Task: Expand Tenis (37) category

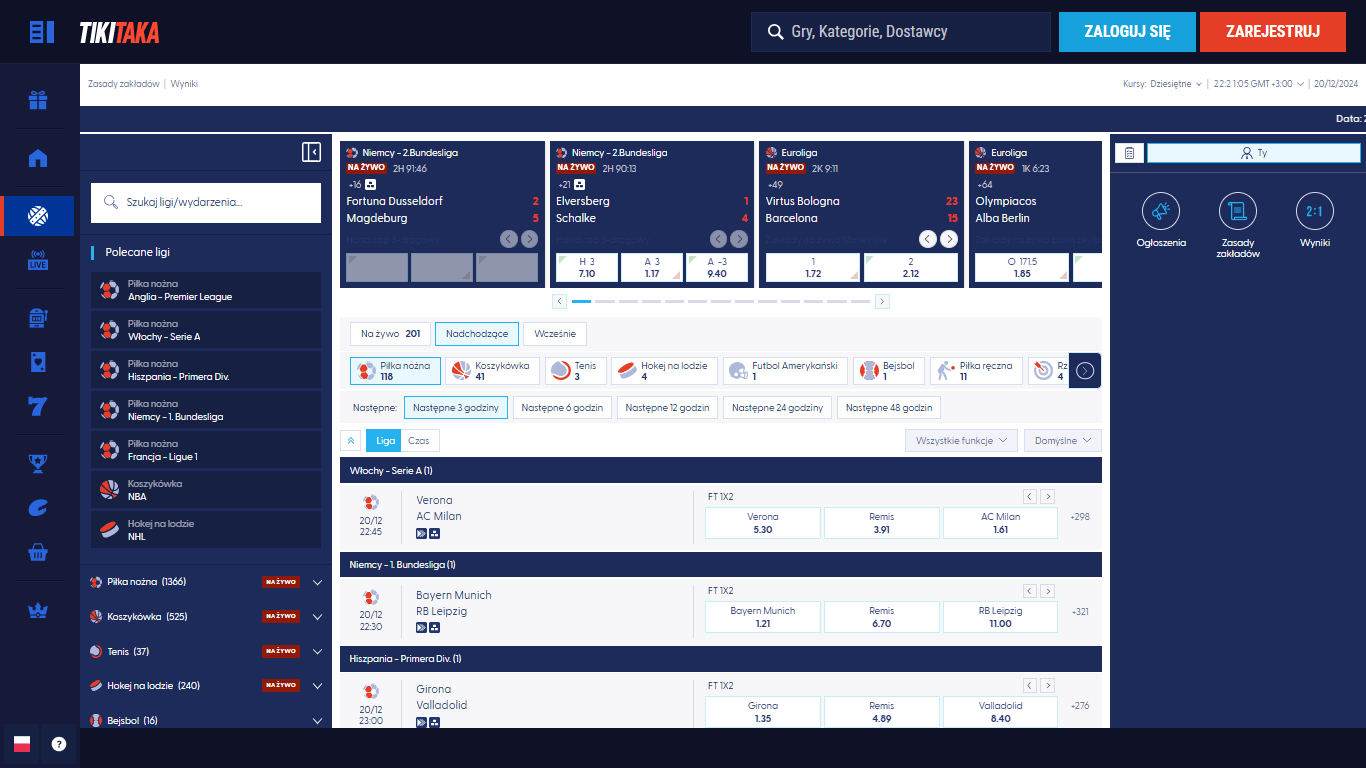Action: click(206, 651)
